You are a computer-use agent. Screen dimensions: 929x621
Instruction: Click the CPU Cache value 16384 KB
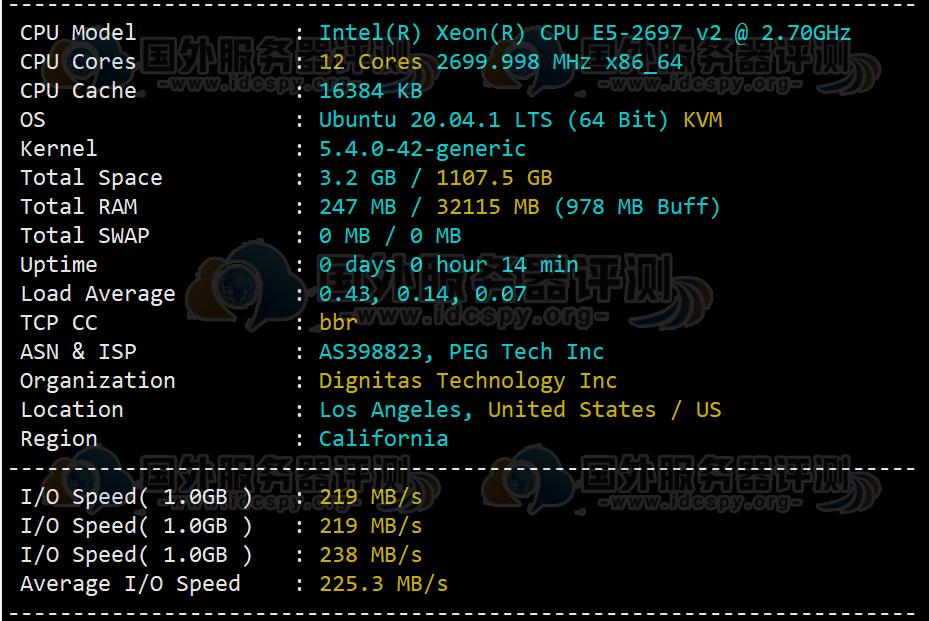pos(370,91)
